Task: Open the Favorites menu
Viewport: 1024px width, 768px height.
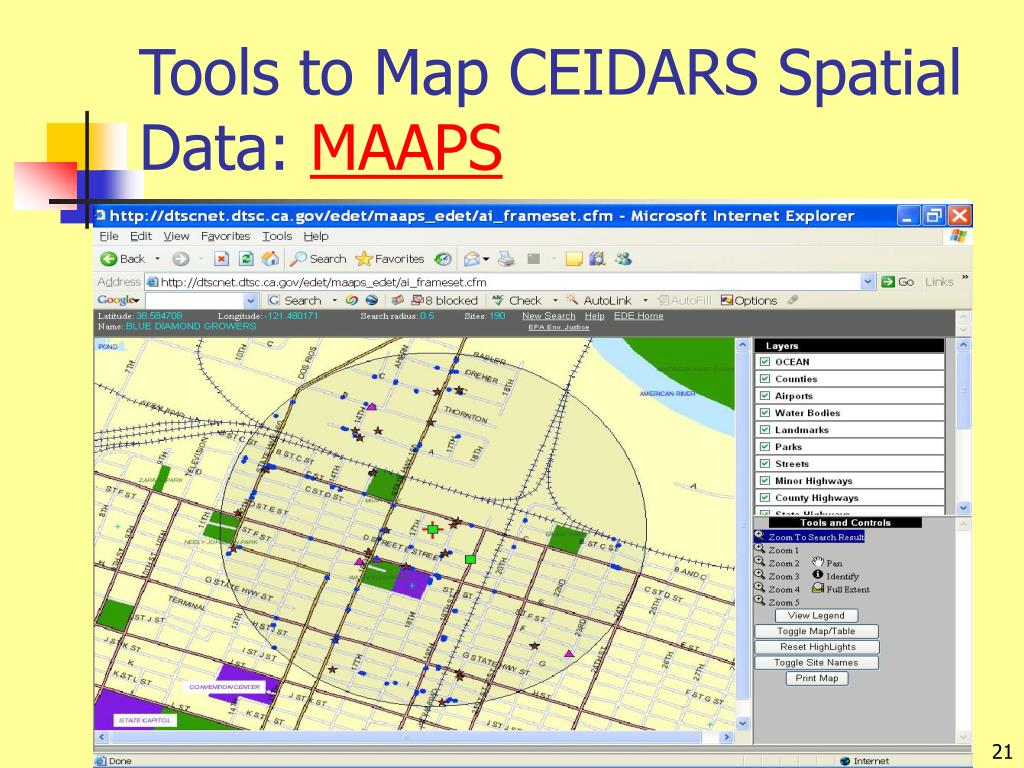Action: [x=225, y=236]
